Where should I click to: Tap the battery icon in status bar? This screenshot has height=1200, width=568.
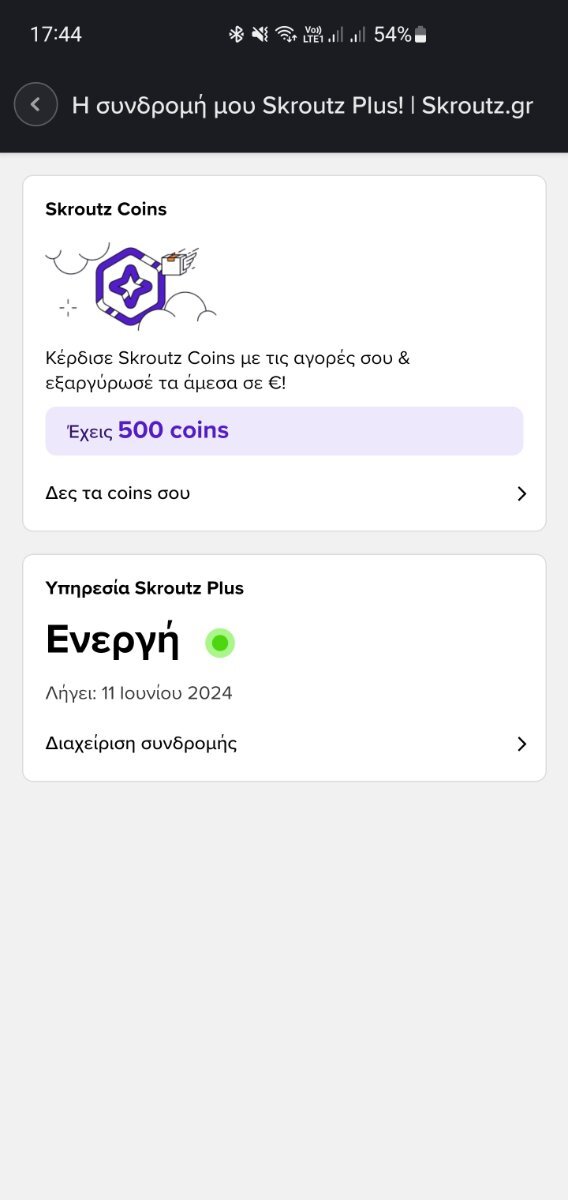(421, 35)
